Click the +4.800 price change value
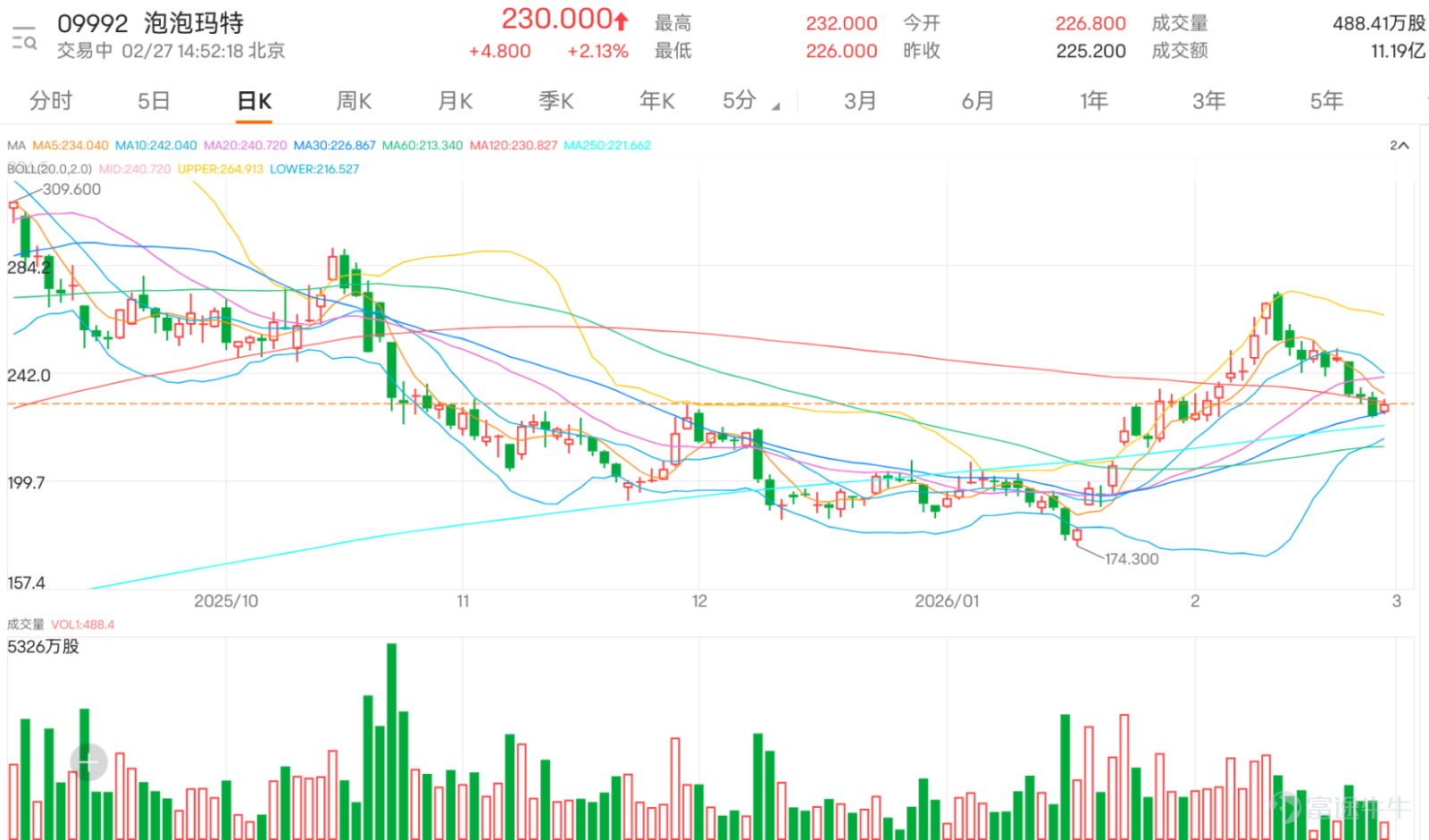1429x840 pixels. coord(500,52)
